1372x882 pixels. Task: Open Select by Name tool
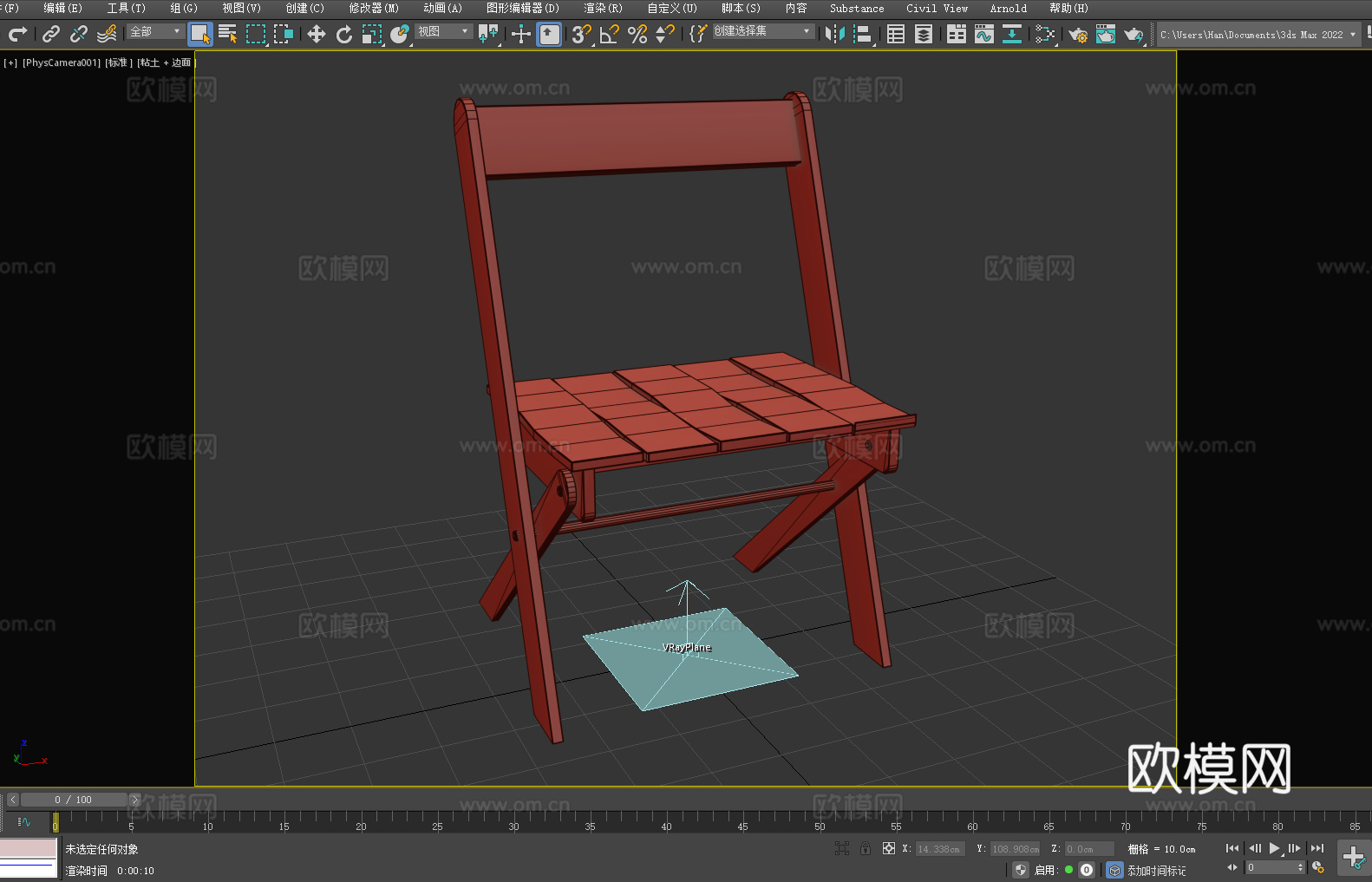(x=228, y=34)
